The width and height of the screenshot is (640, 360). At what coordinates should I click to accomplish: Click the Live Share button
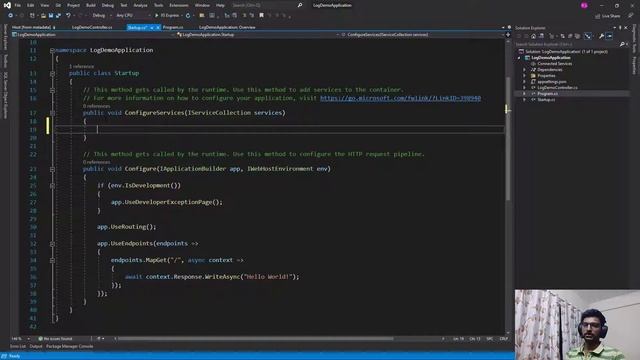point(607,16)
